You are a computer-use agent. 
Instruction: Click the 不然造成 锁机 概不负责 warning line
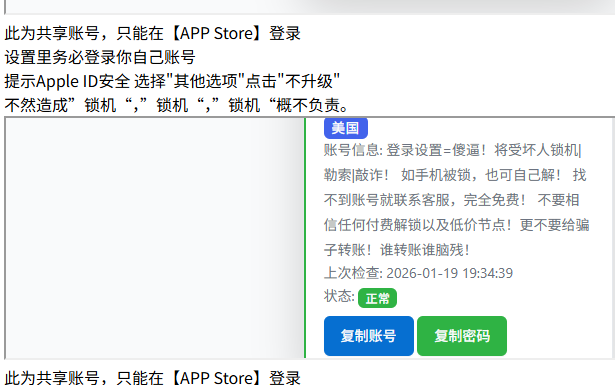[x=176, y=105]
